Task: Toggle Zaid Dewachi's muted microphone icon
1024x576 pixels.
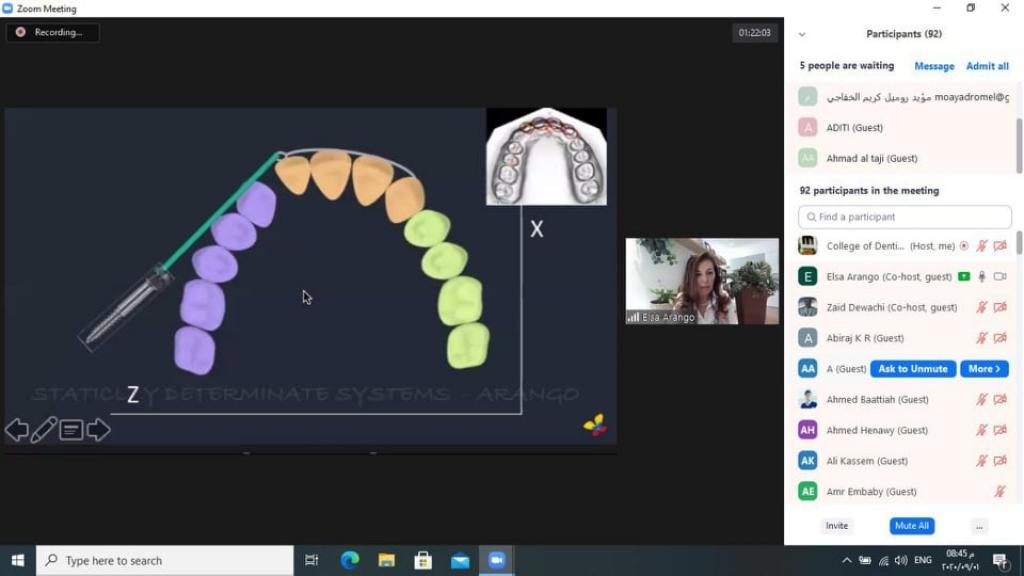Action: (983, 307)
